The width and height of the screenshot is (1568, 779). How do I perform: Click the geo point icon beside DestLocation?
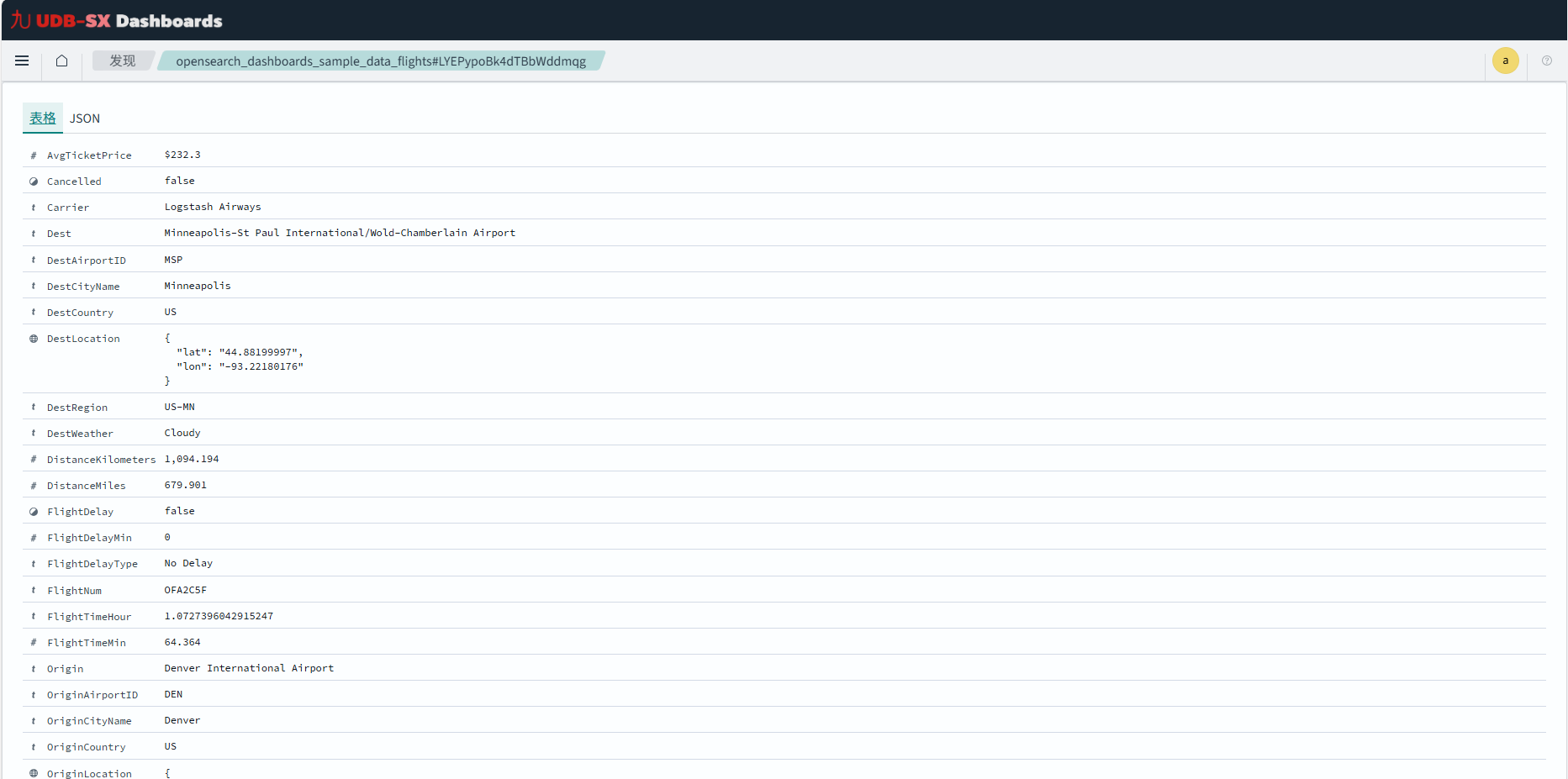pos(33,338)
